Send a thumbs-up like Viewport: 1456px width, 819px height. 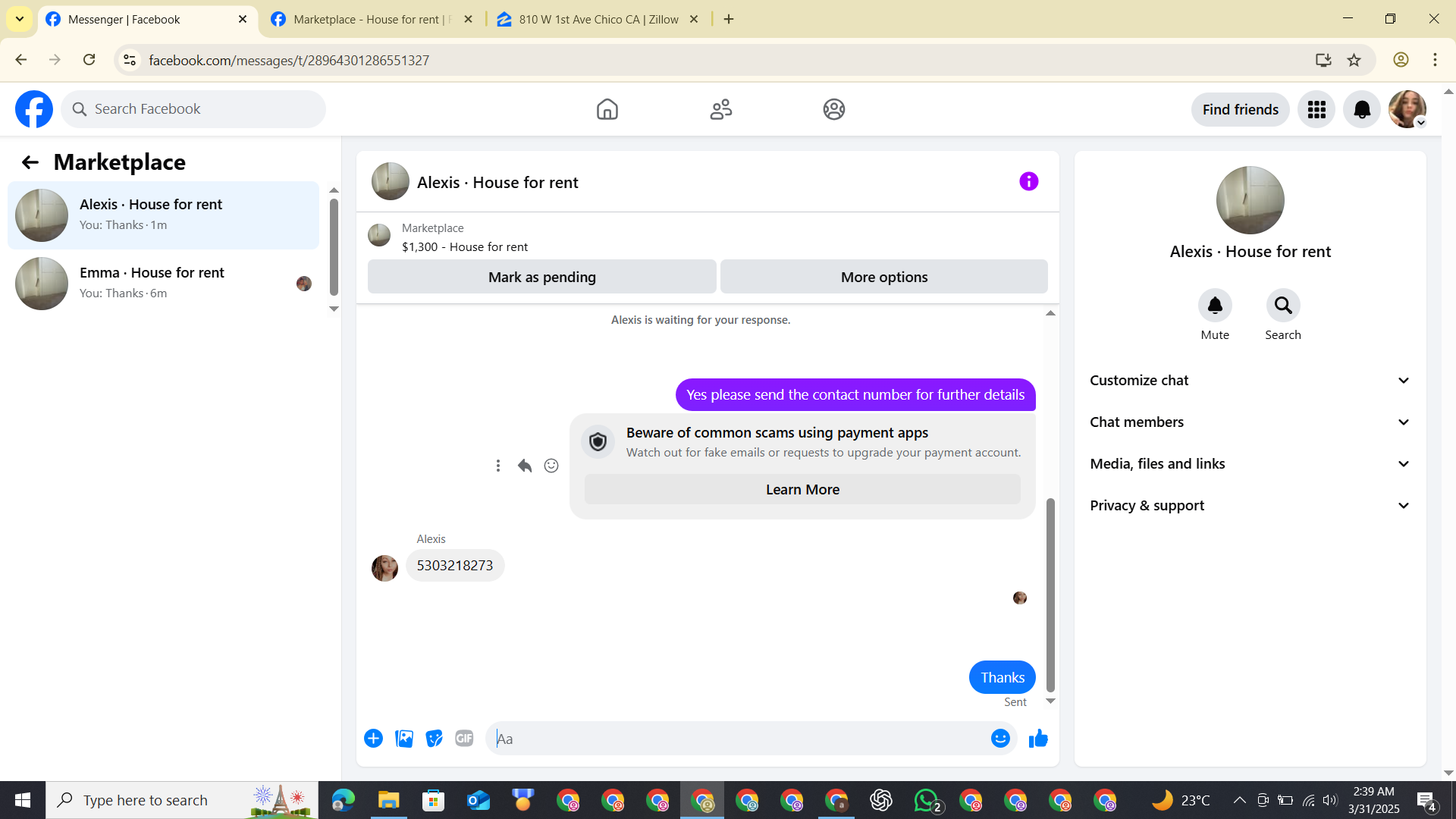pos(1038,739)
